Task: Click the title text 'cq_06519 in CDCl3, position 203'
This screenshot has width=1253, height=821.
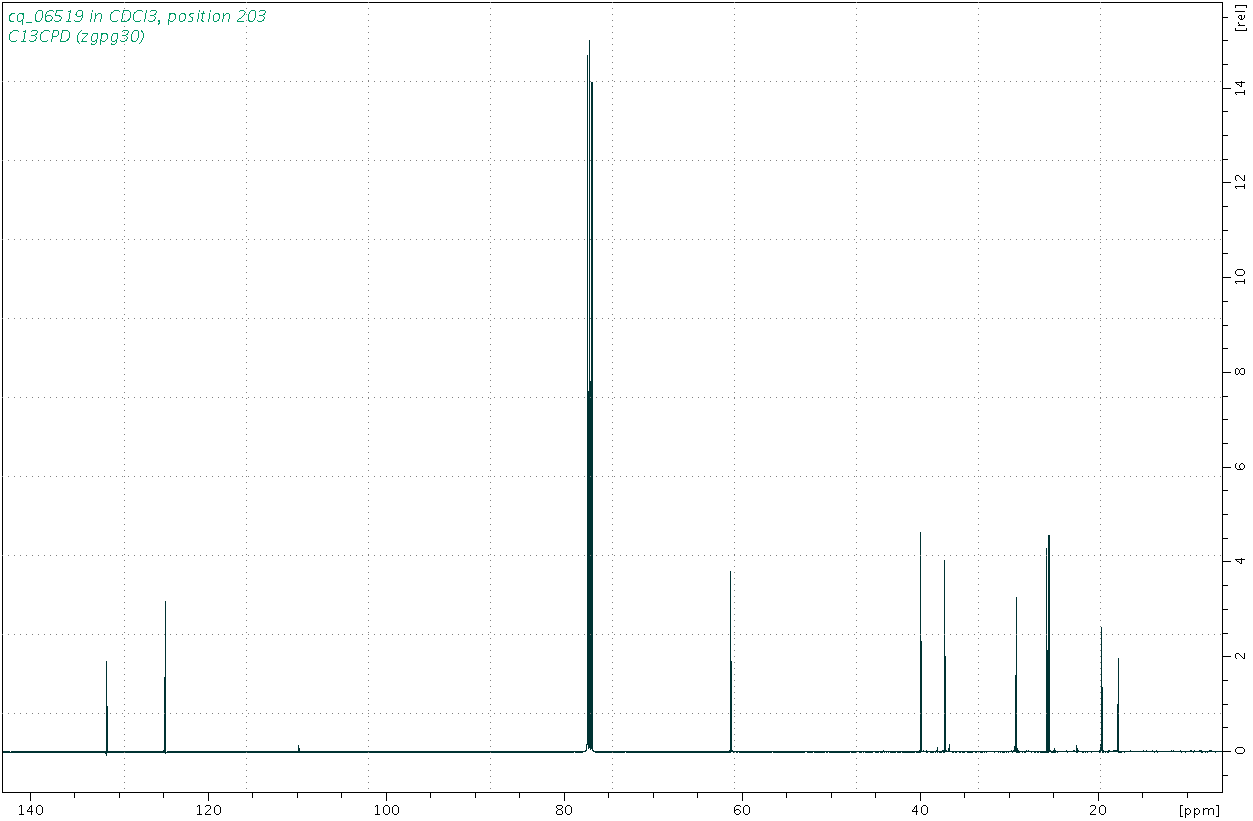Action: (137, 17)
